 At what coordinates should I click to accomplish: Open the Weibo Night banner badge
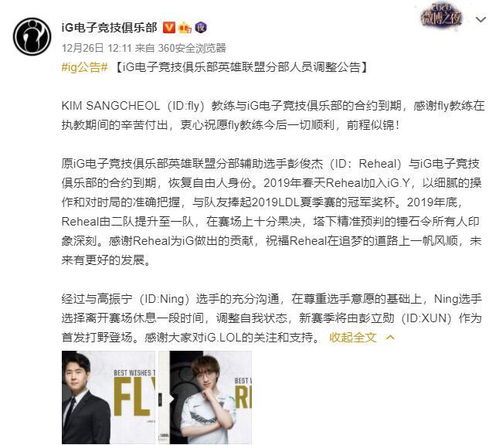click(x=441, y=16)
